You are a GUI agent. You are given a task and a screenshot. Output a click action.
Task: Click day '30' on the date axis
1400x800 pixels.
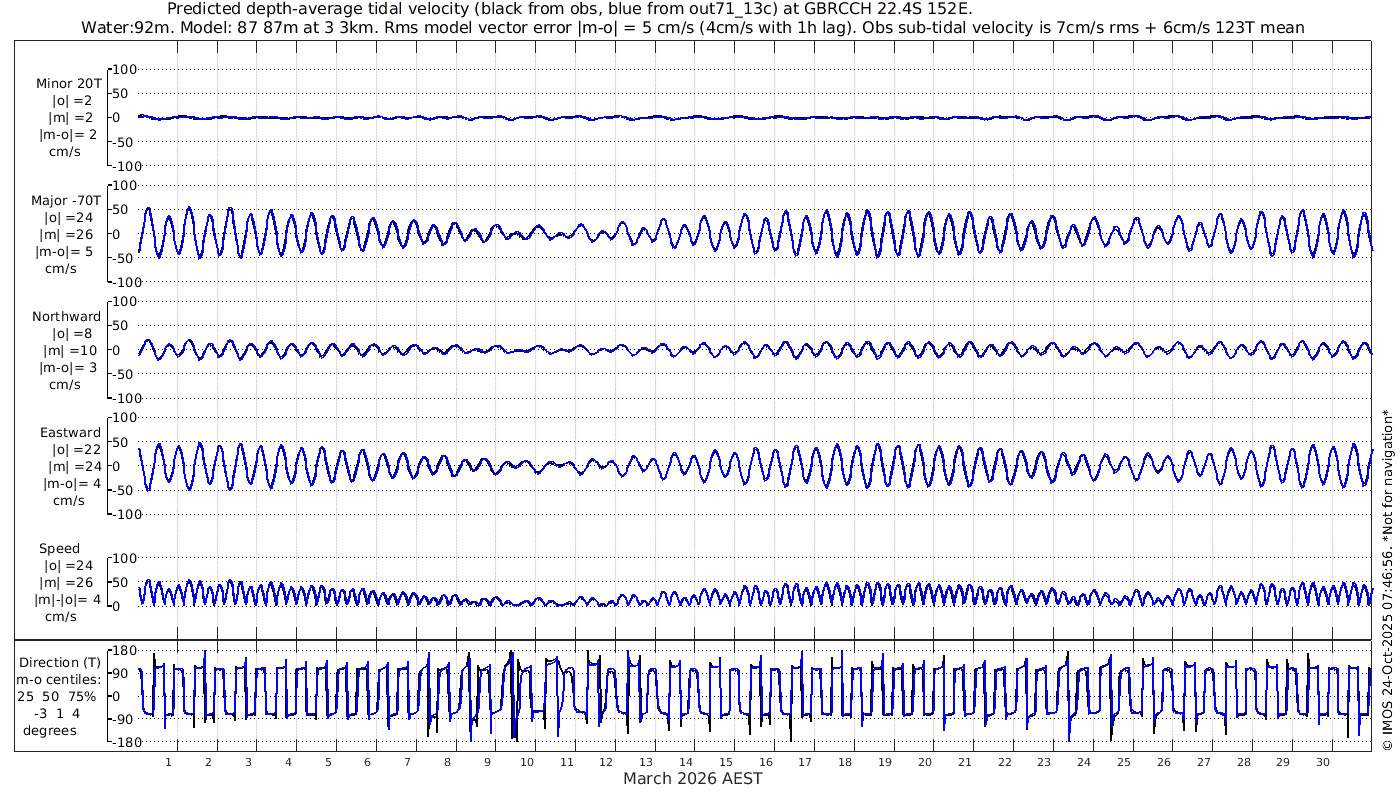tap(1323, 762)
